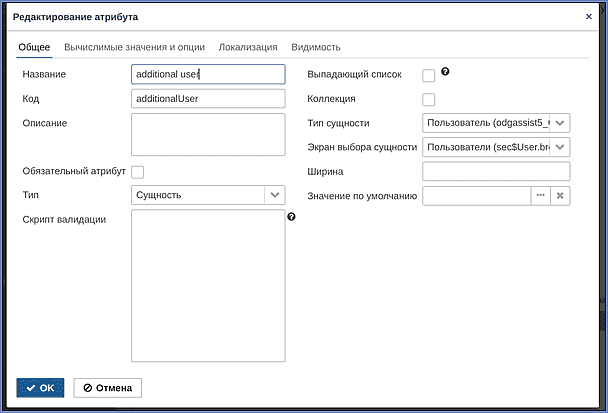The width and height of the screenshot is (608, 413).
Task: Open Вычислимые значения и опции tab
Action: 134,47
